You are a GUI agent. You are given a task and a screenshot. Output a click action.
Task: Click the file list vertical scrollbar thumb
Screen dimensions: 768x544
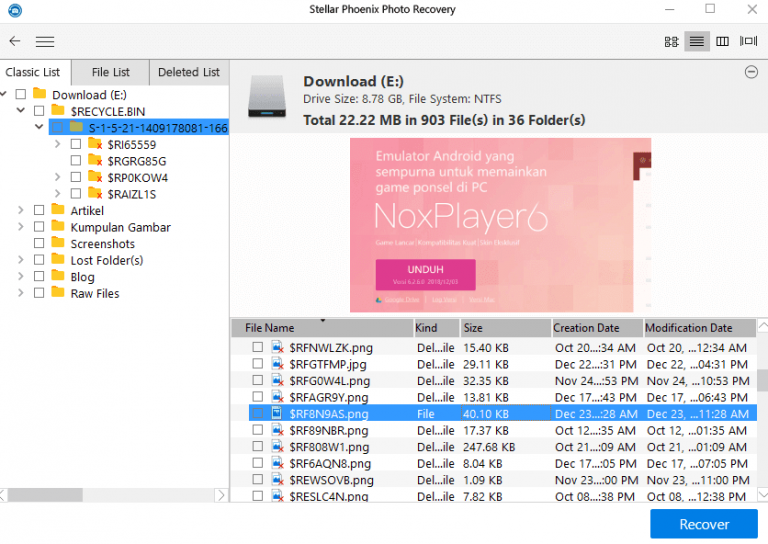[x=763, y=380]
